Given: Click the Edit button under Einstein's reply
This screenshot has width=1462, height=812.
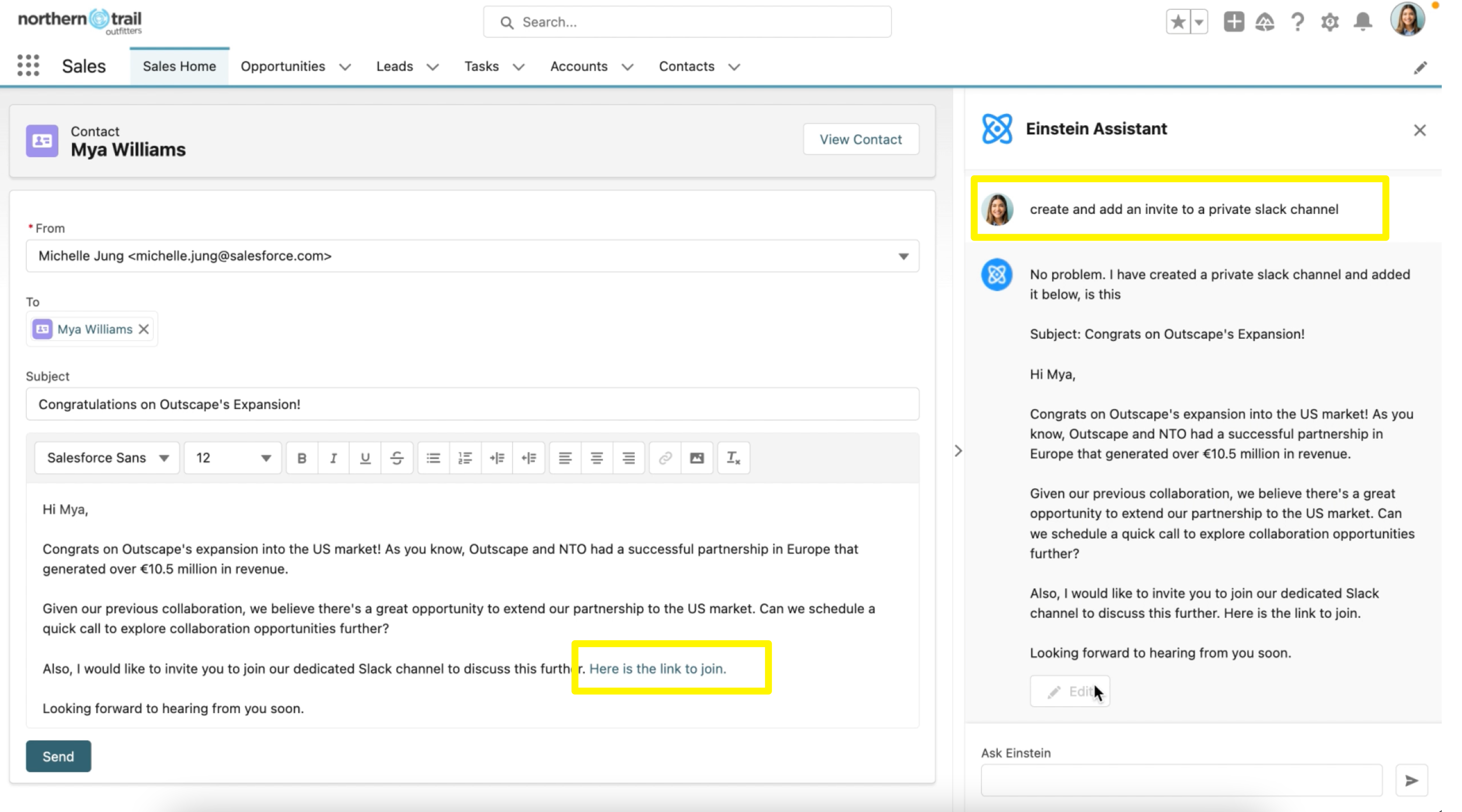Looking at the screenshot, I should pyautogui.click(x=1070, y=691).
